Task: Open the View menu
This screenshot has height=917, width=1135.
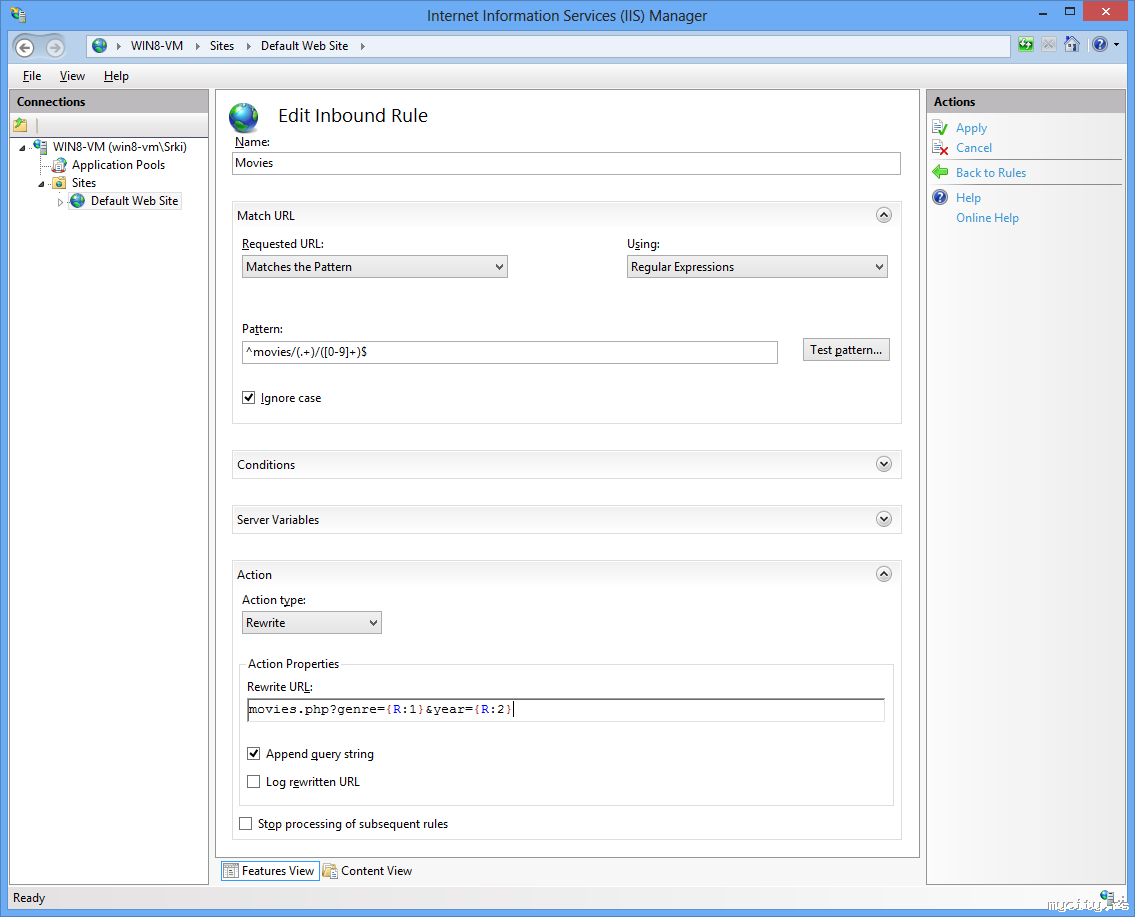Action: click(x=72, y=76)
